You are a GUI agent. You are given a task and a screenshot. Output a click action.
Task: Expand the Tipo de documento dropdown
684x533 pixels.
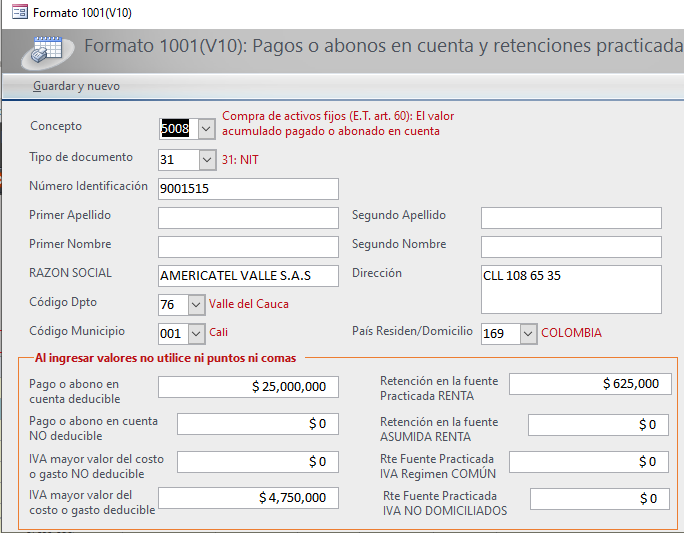click(206, 159)
